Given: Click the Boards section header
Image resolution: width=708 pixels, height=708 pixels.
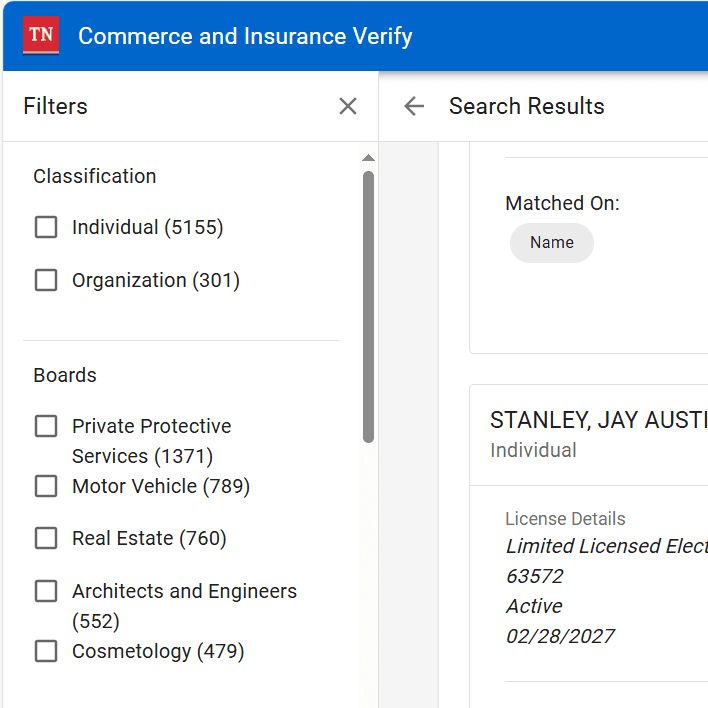Looking at the screenshot, I should click(x=65, y=375).
